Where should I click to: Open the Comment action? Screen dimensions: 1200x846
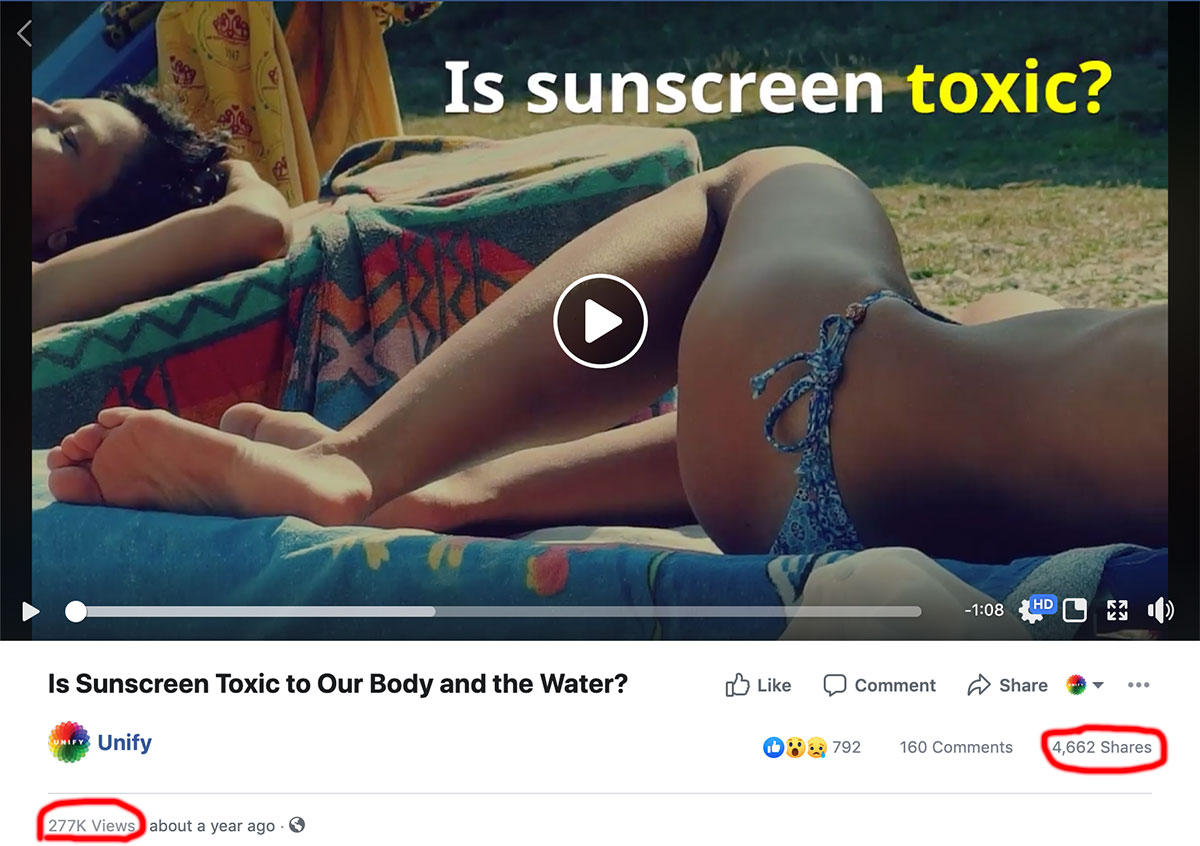(x=879, y=685)
